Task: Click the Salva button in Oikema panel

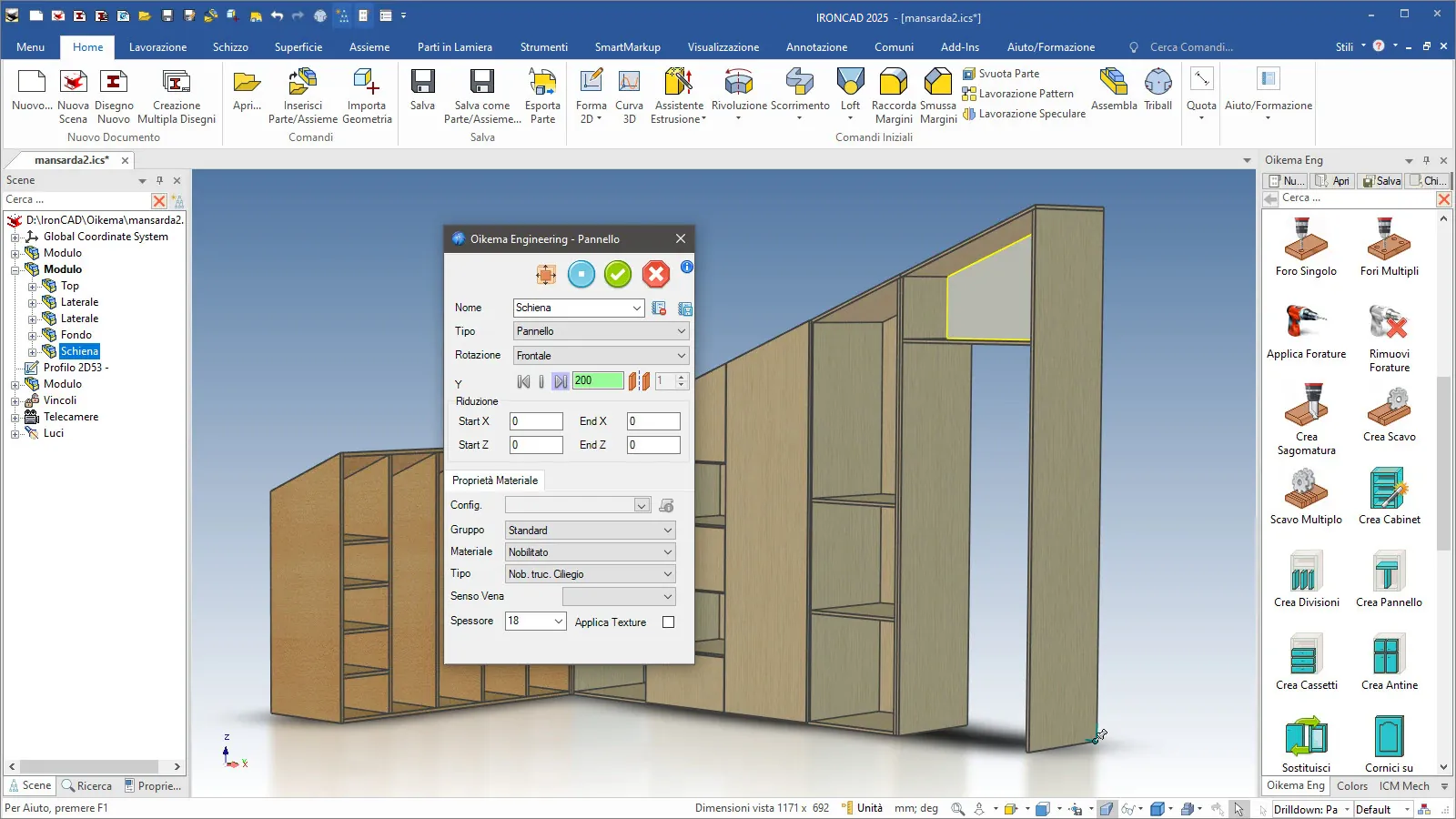Action: [1380, 181]
